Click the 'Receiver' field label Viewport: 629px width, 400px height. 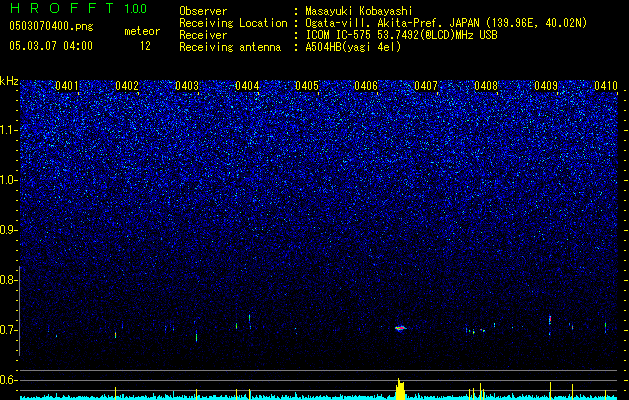point(203,35)
